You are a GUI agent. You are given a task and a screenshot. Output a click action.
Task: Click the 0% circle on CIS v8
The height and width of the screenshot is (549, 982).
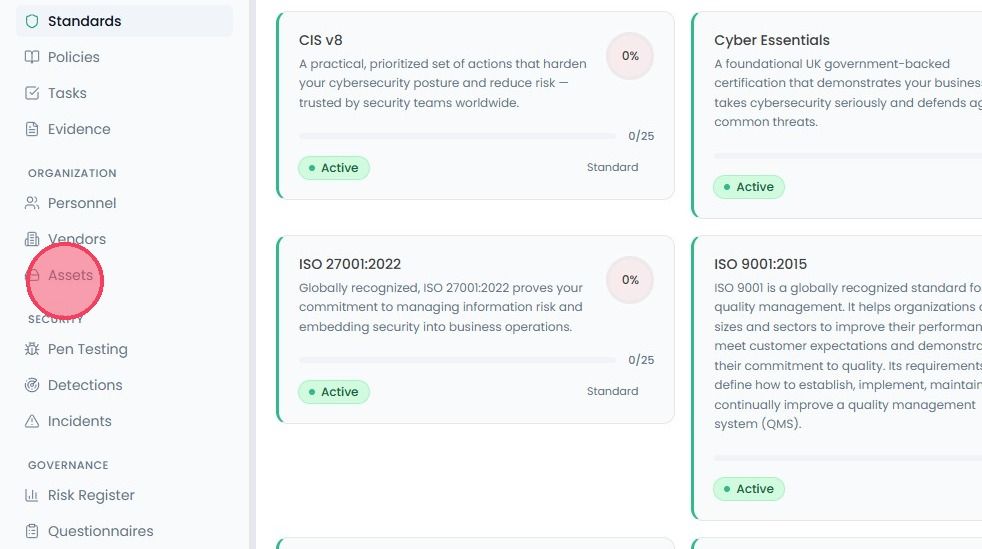(630, 56)
